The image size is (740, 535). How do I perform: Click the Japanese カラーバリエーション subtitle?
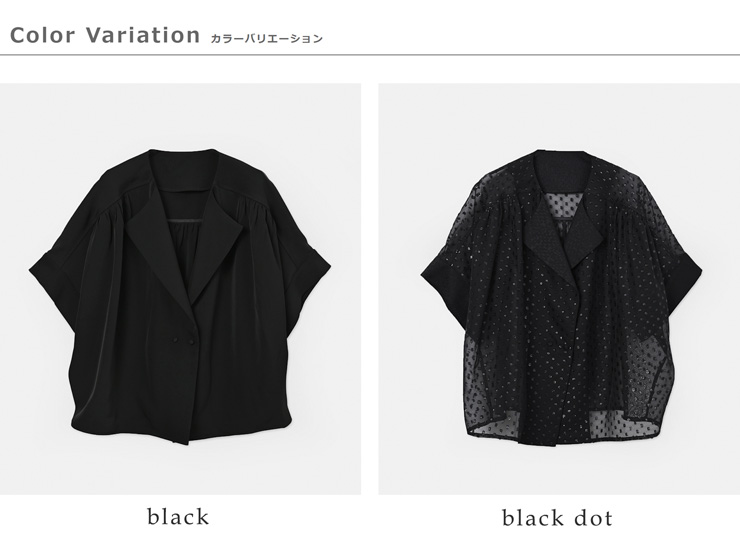[267, 39]
